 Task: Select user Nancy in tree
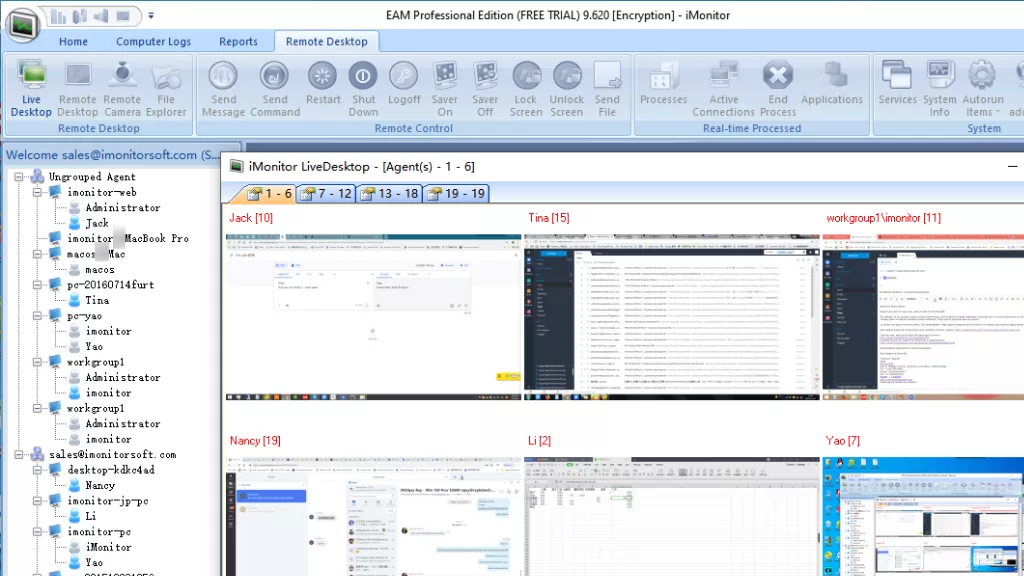click(100, 485)
